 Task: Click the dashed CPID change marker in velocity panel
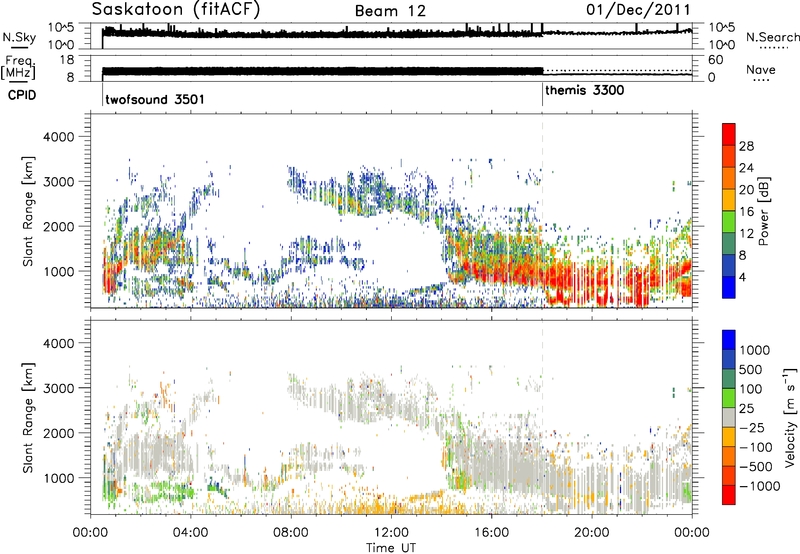coord(542,416)
